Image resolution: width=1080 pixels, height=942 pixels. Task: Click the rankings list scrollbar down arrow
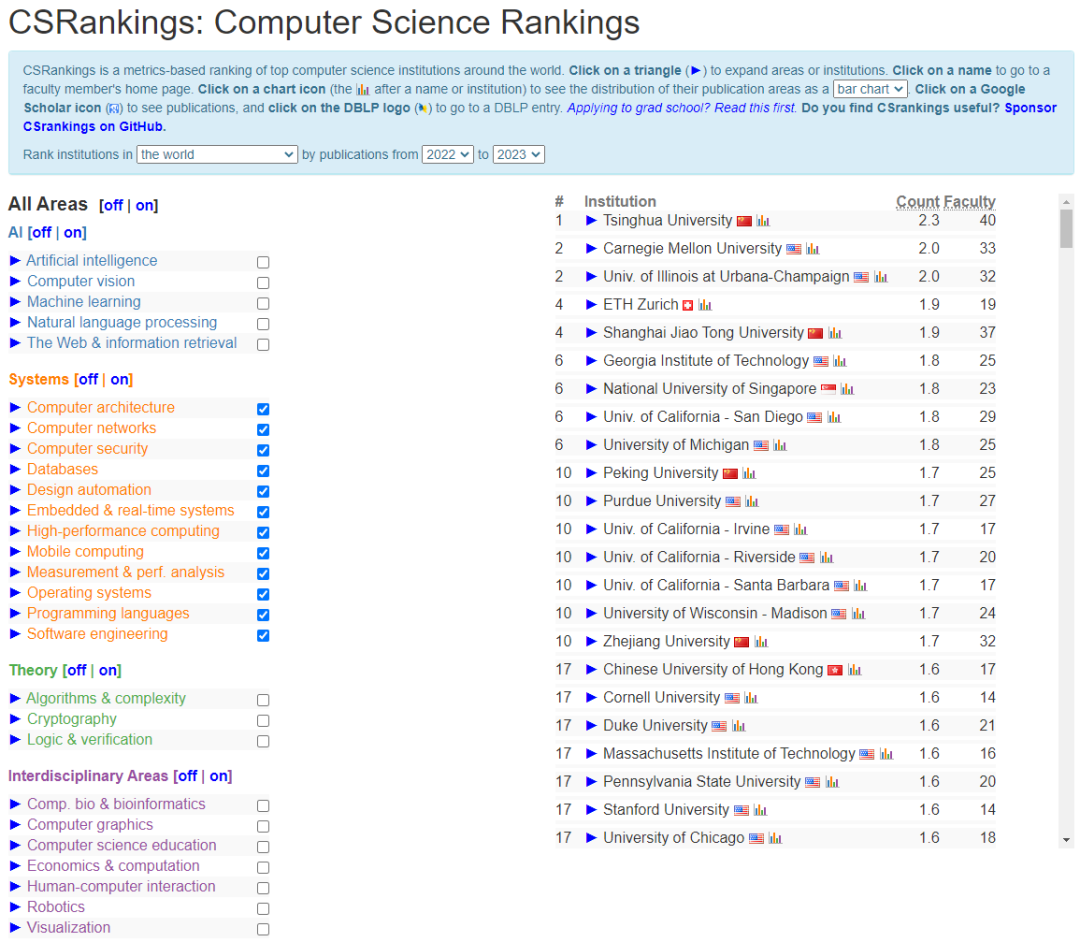pos(1066,839)
